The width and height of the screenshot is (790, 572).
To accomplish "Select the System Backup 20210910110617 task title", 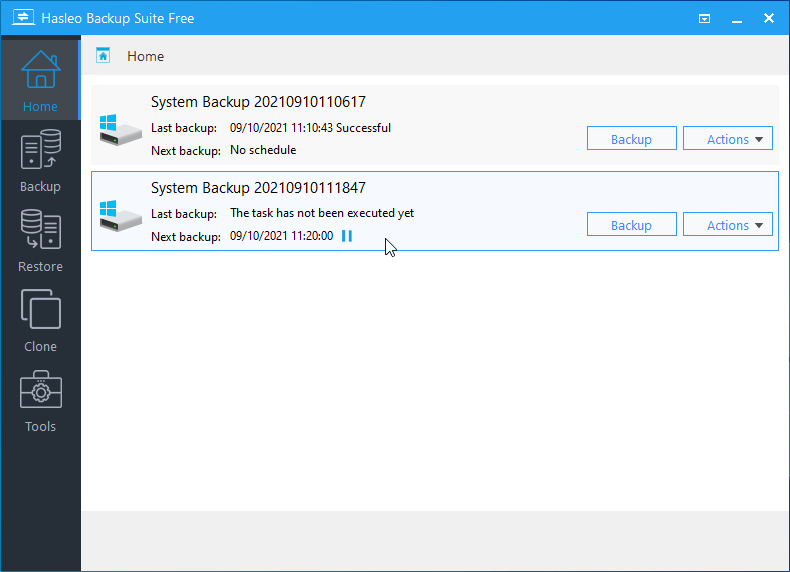I will tap(258, 102).
